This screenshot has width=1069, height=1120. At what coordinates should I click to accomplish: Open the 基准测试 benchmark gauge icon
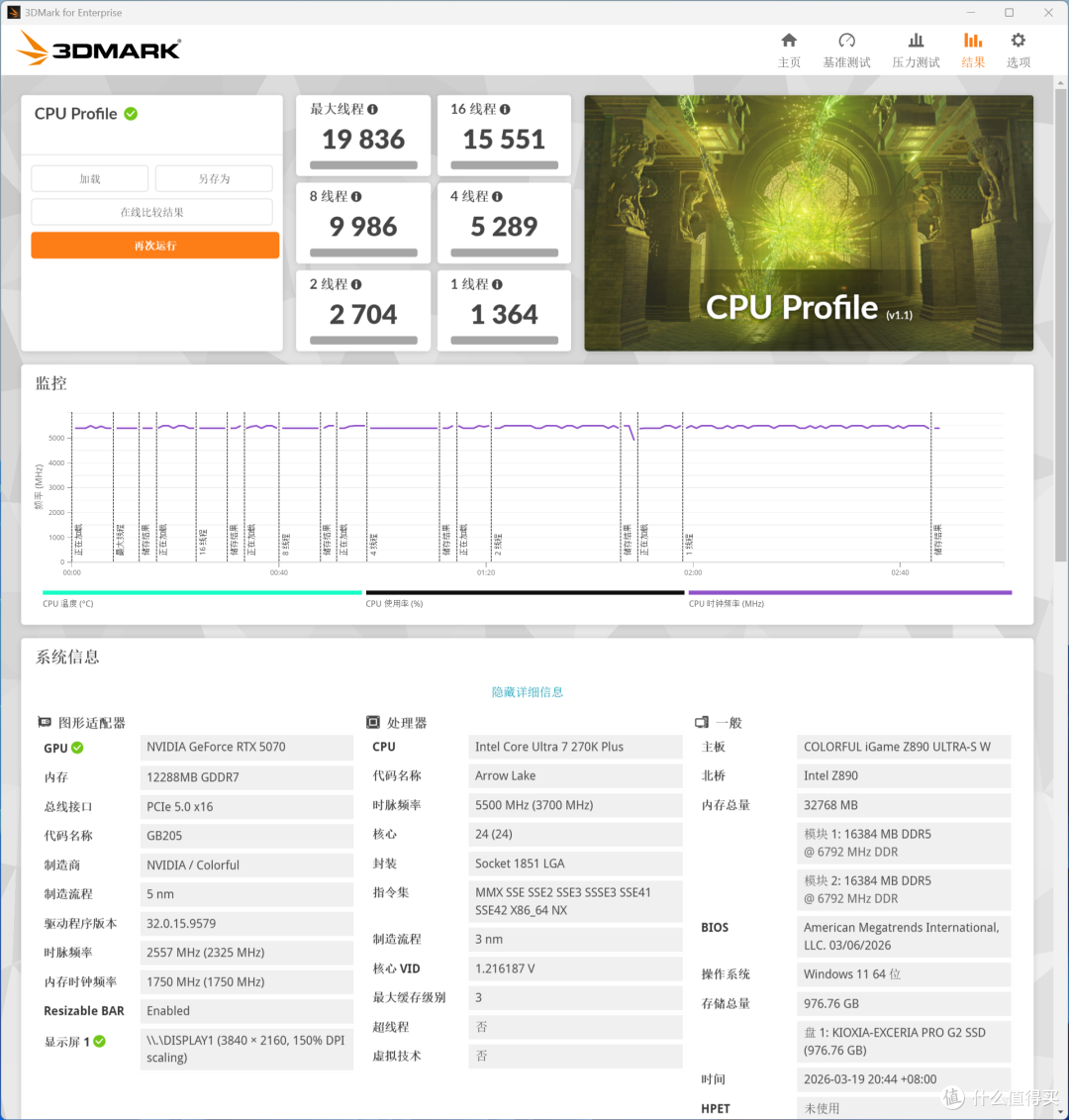846,40
